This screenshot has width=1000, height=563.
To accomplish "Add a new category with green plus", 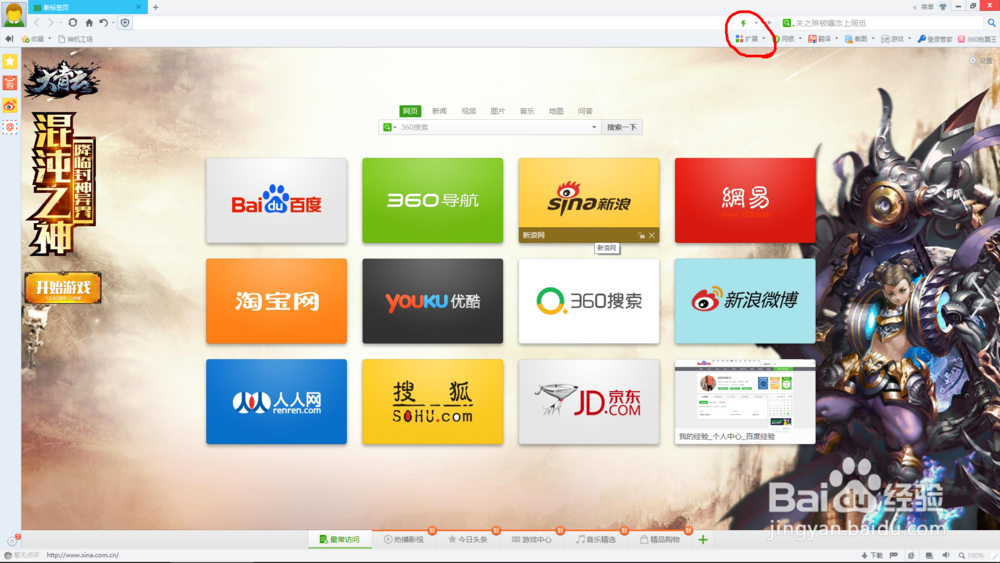I will point(703,539).
